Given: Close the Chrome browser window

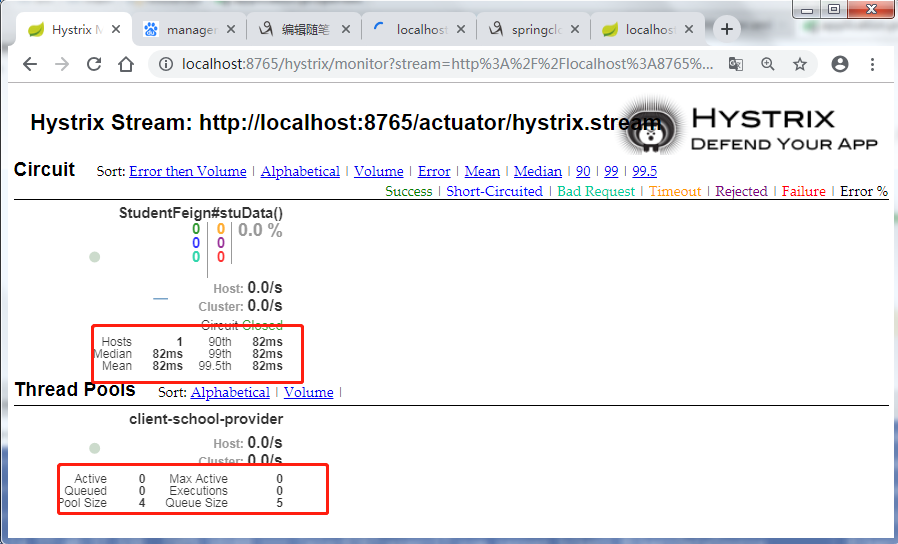Looking at the screenshot, I should click(x=872, y=9).
